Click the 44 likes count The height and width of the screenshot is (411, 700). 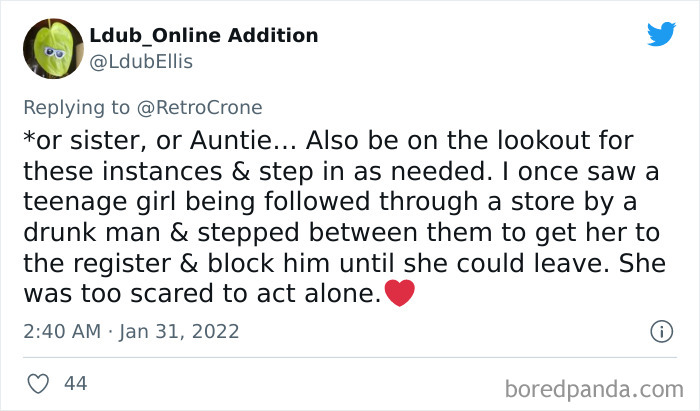[75, 383]
